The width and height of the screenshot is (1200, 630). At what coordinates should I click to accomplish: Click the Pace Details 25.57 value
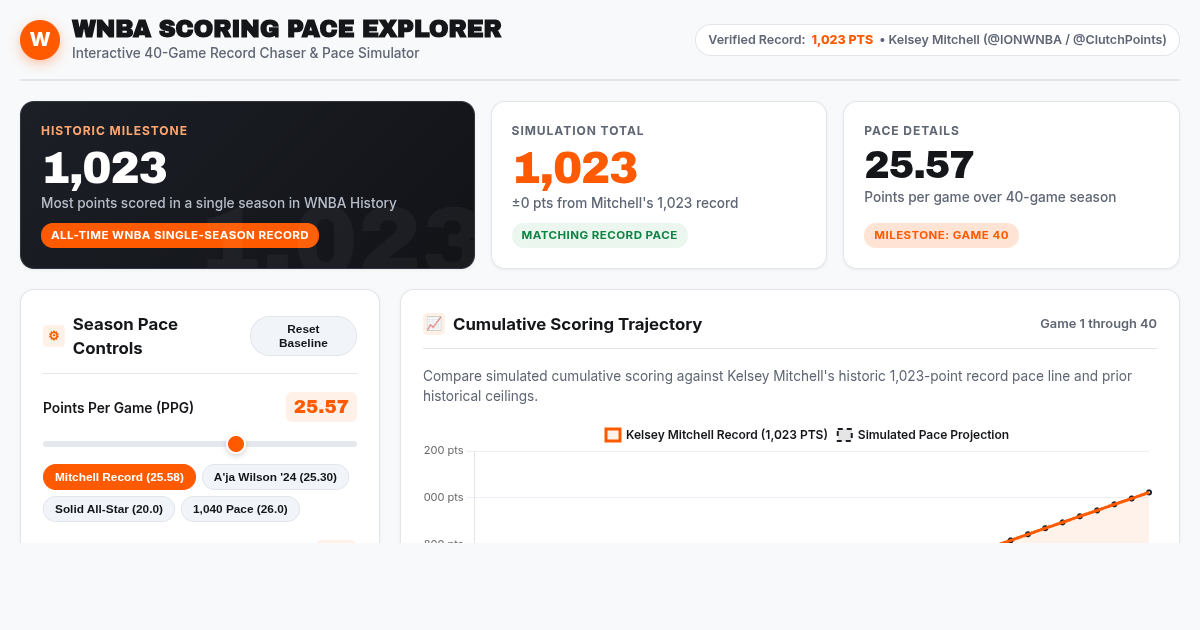919,165
